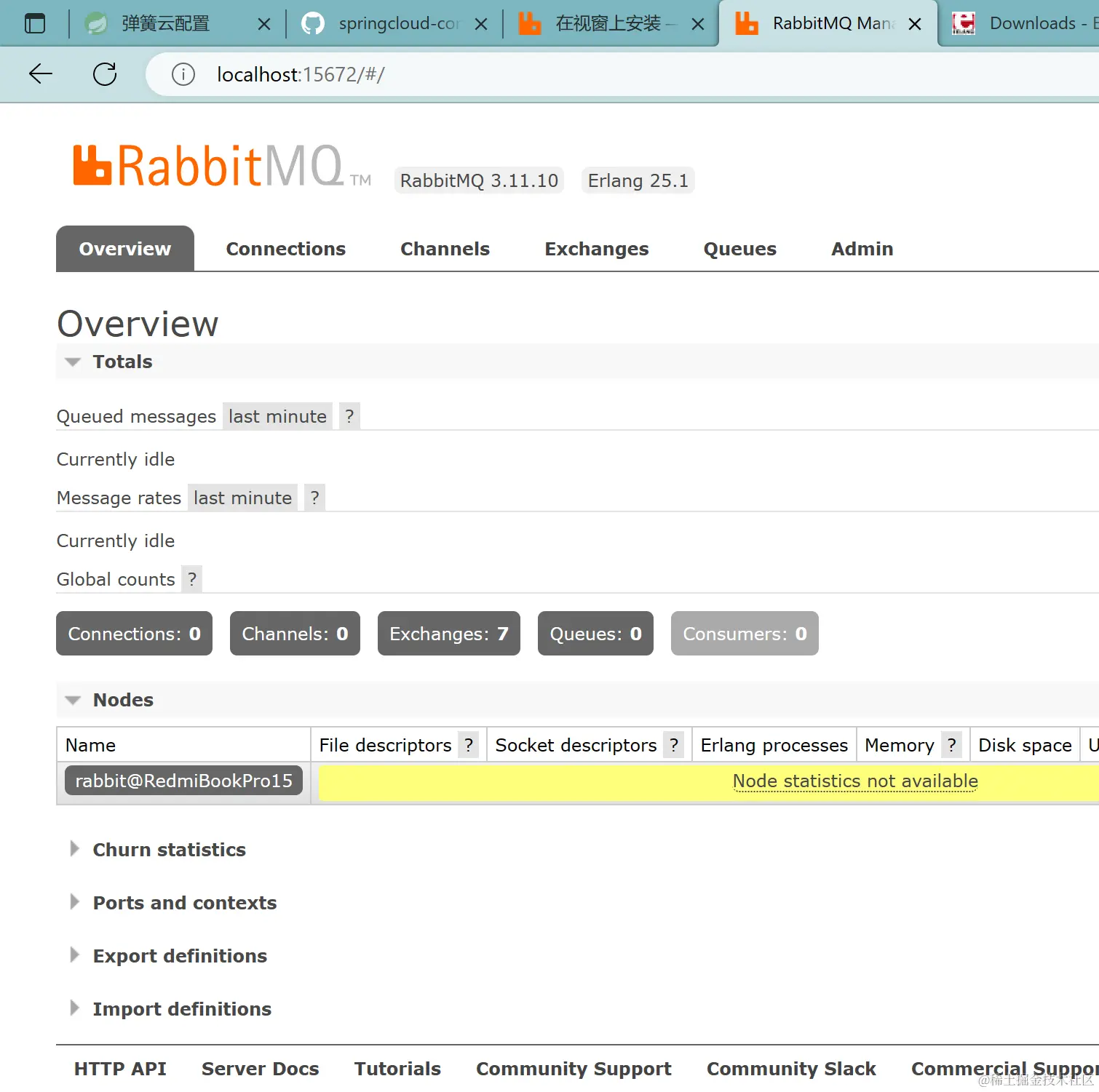Click the site info icon in address bar
The width and height of the screenshot is (1099, 1092).
[x=183, y=74]
